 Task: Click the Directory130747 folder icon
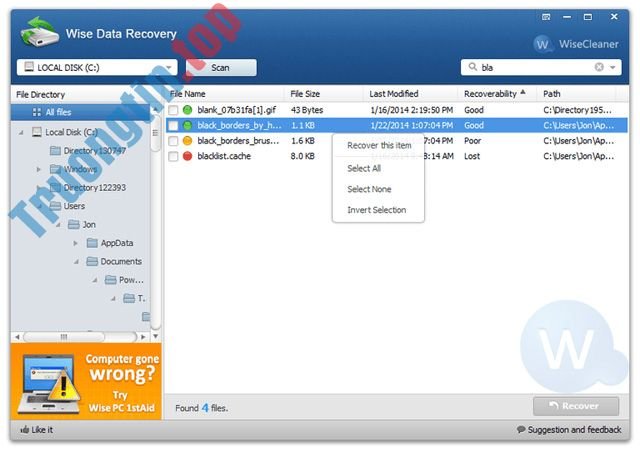point(55,151)
